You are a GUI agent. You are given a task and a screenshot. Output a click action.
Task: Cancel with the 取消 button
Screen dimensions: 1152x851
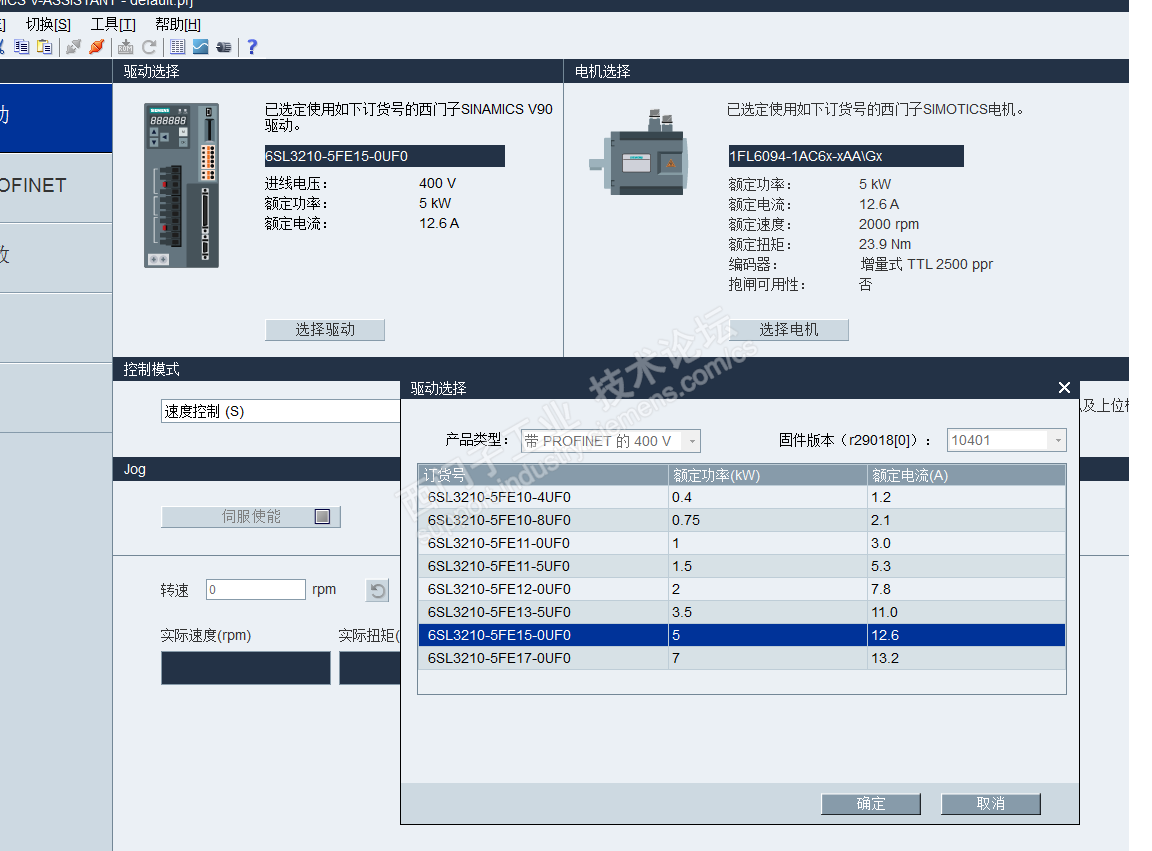point(990,804)
